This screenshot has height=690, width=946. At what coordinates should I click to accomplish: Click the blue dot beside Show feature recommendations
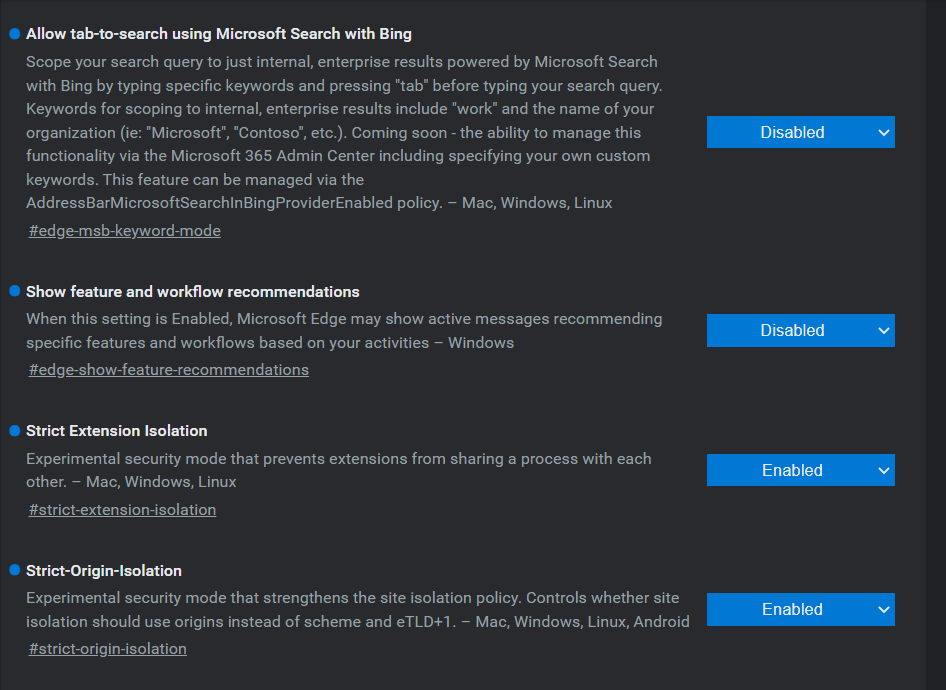15,292
